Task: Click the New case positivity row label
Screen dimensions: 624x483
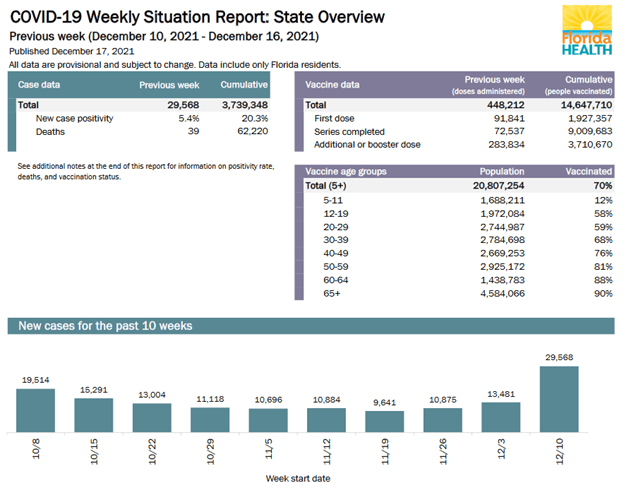Action: coord(74,118)
